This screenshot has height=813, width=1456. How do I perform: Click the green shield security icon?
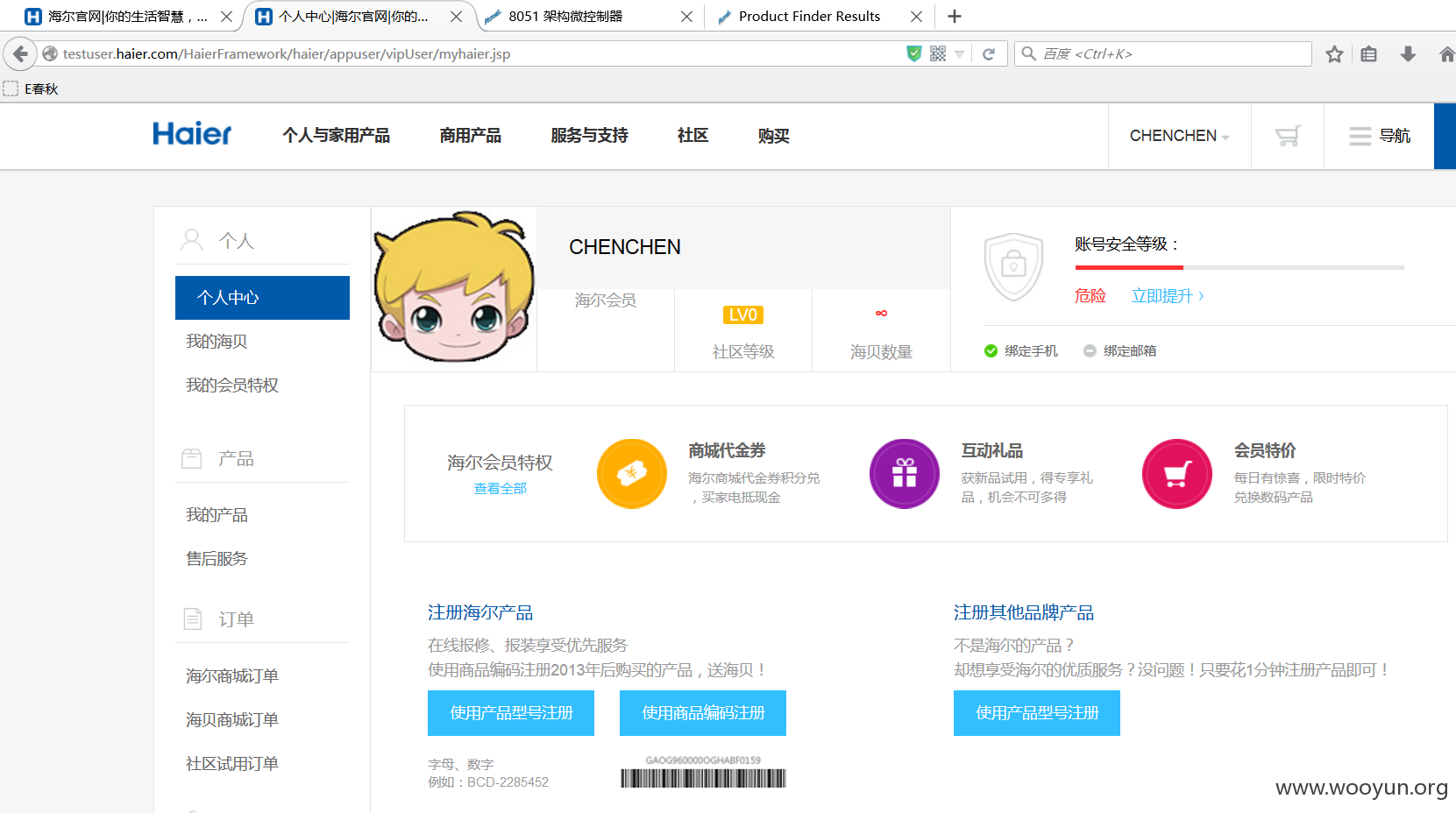coord(914,54)
